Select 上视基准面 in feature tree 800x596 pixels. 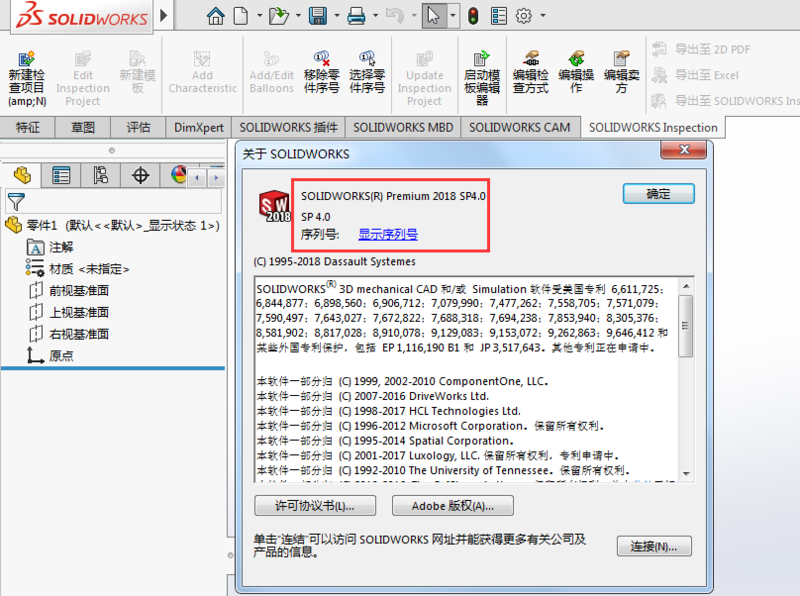tap(68, 312)
